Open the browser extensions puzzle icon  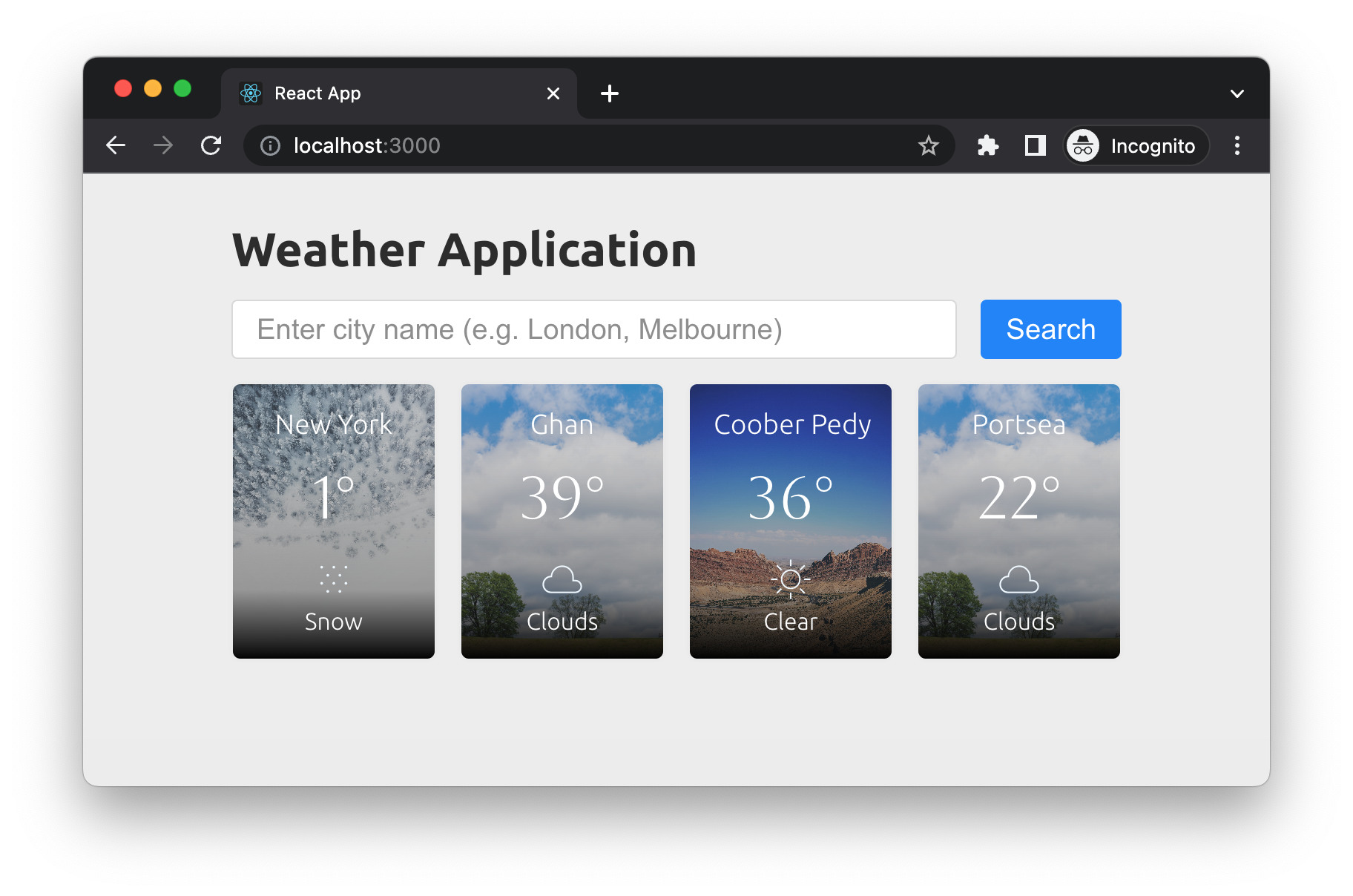987,145
